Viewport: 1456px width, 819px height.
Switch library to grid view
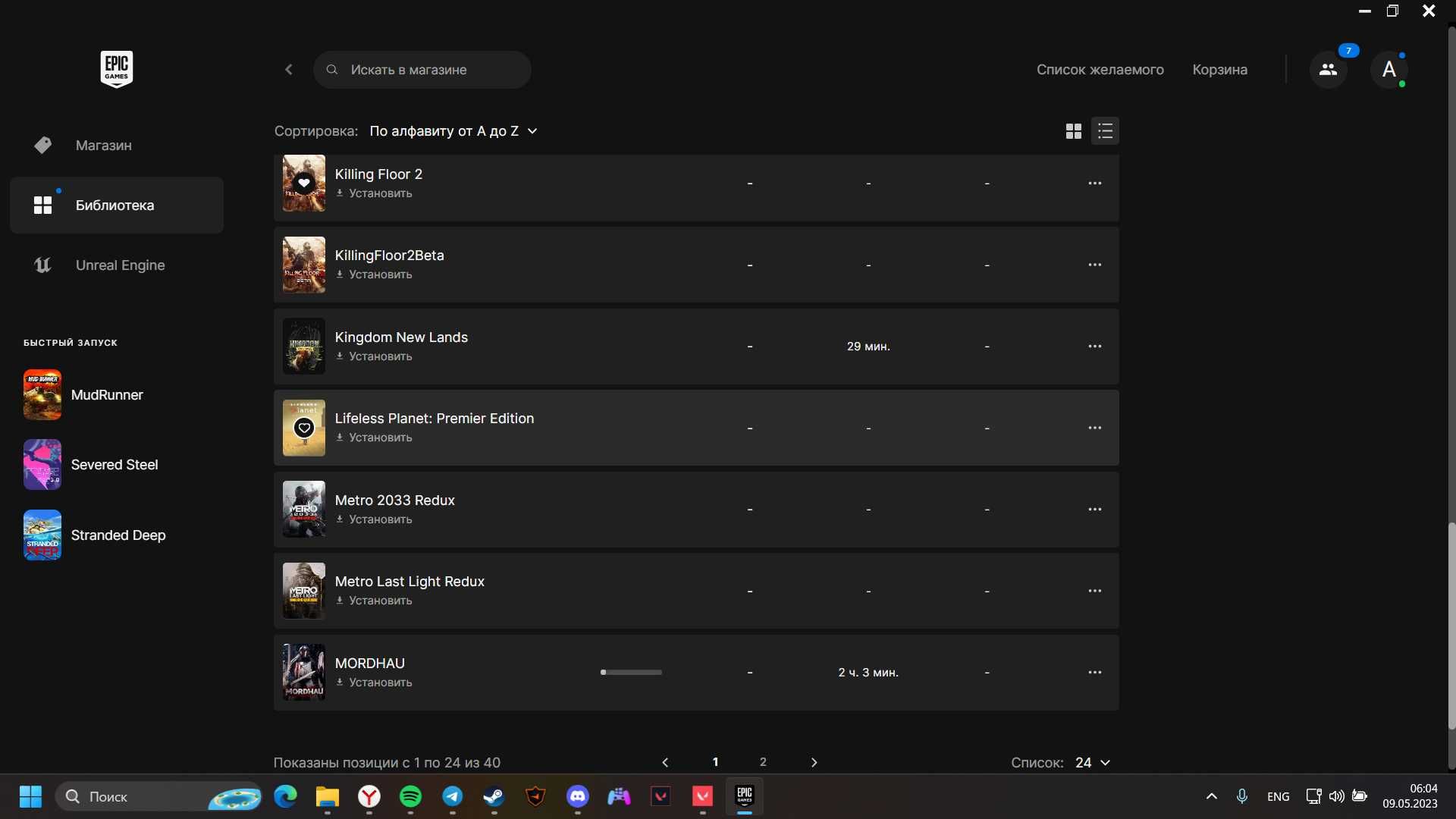(1073, 131)
